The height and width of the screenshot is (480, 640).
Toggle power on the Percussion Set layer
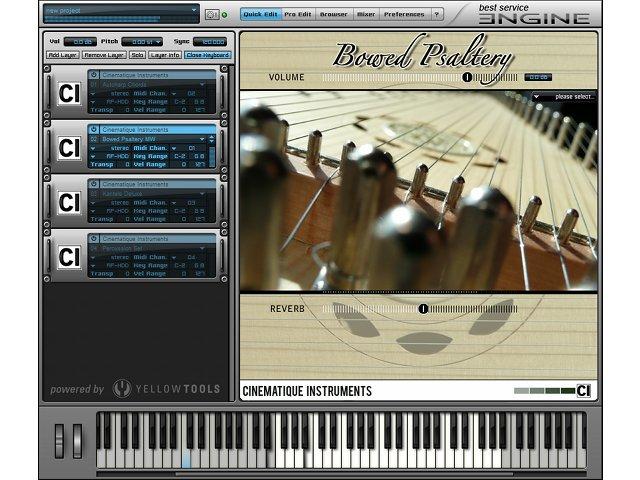(x=93, y=238)
